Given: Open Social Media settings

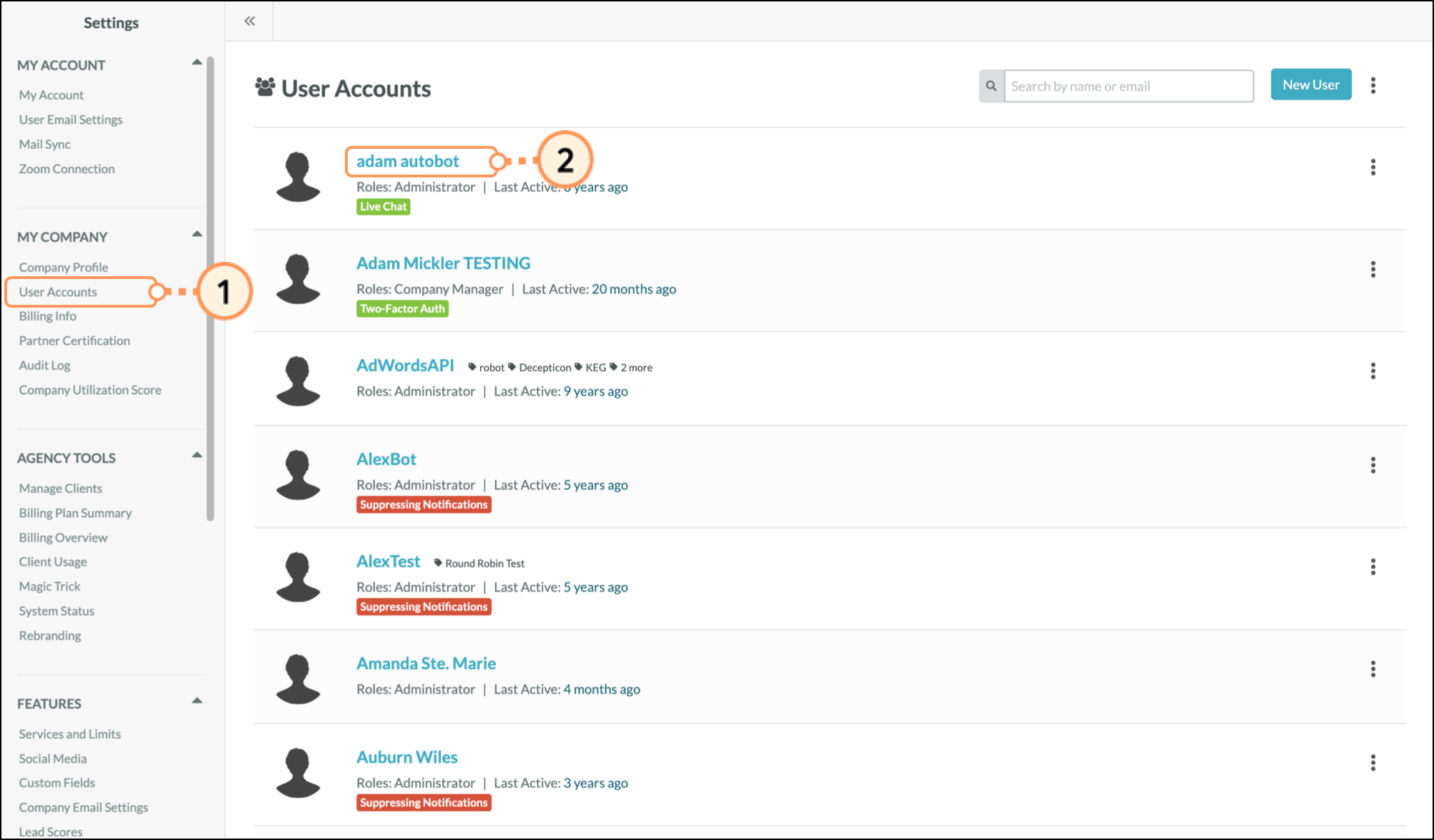Looking at the screenshot, I should click(53, 758).
